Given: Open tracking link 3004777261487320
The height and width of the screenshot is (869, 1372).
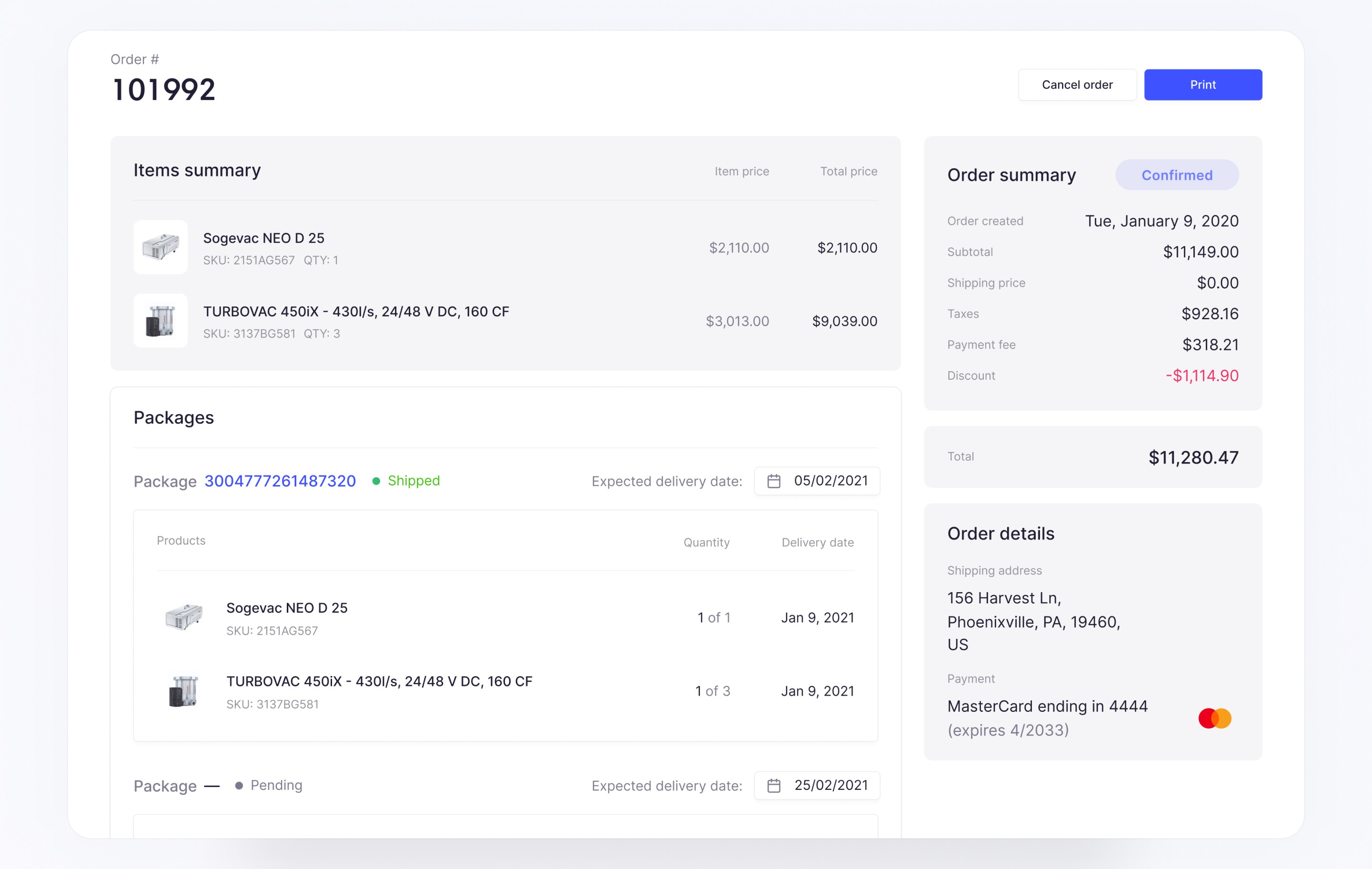Looking at the screenshot, I should 280,481.
